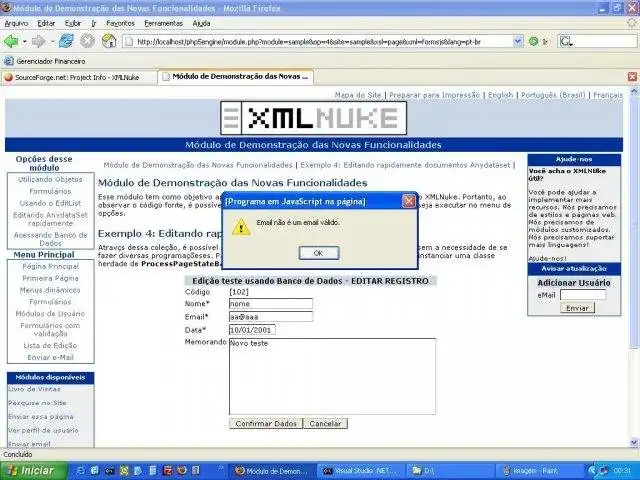Click the Stop loading icon
The image size is (640, 480).
(87, 41)
